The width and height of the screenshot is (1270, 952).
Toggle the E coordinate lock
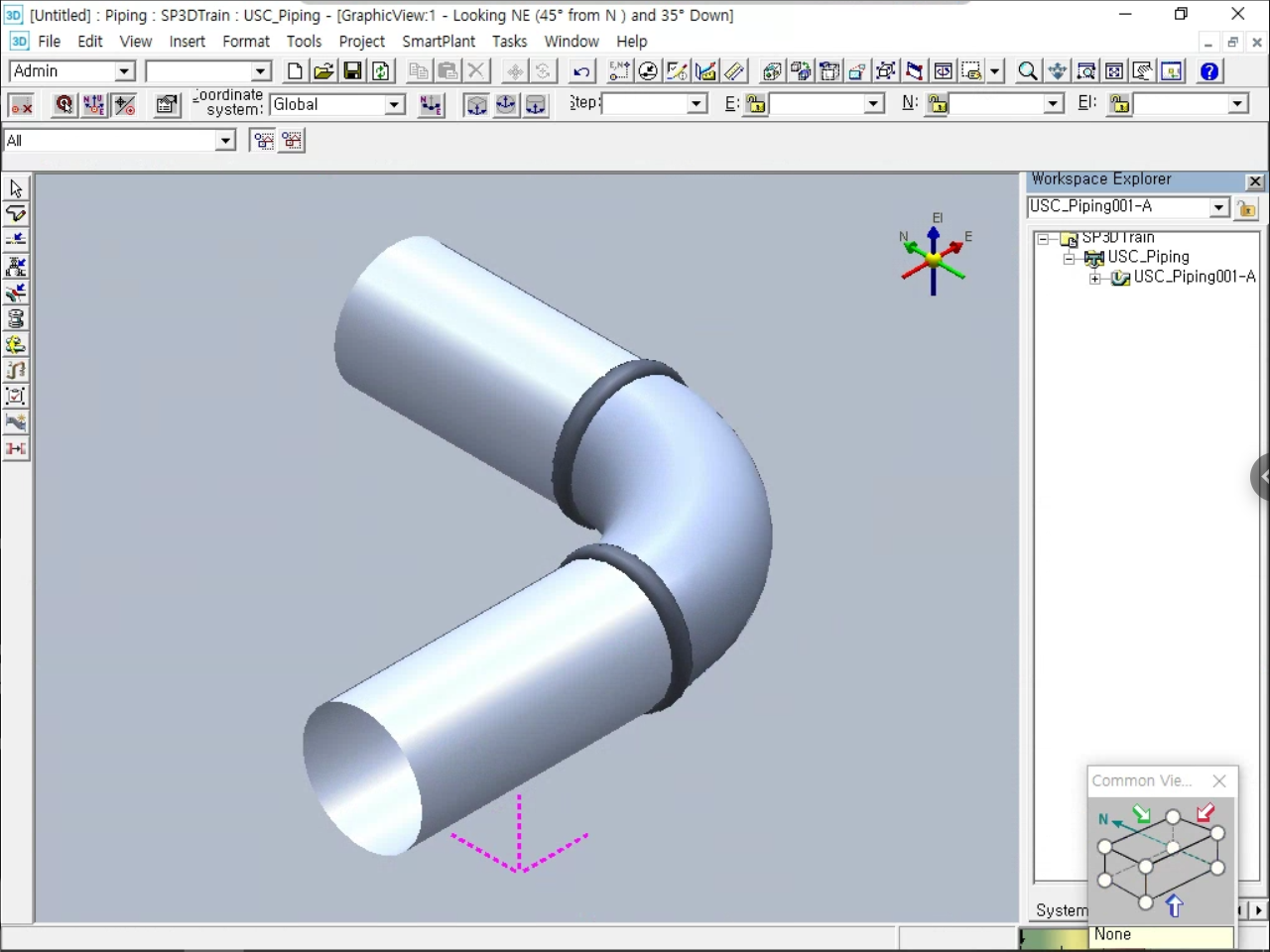(756, 104)
